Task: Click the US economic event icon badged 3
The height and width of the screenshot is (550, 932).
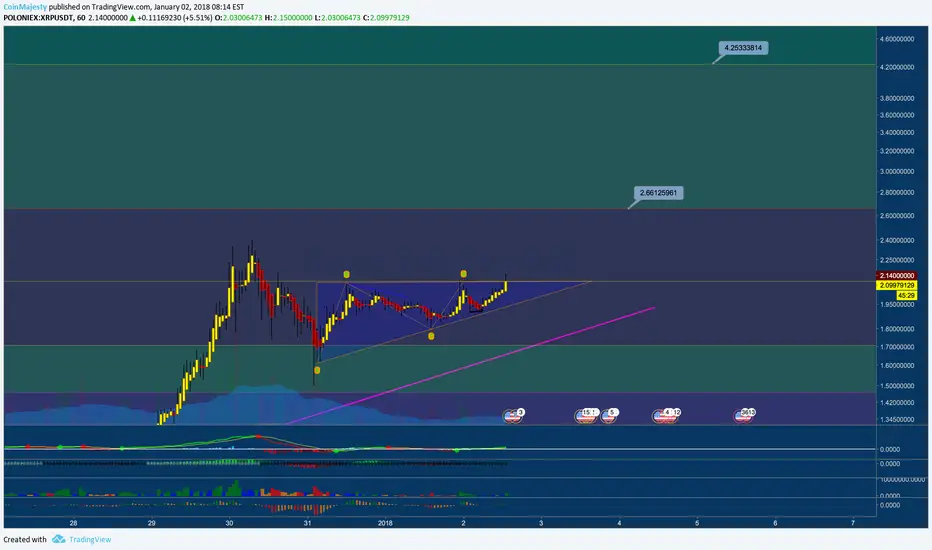Action: coord(513,416)
